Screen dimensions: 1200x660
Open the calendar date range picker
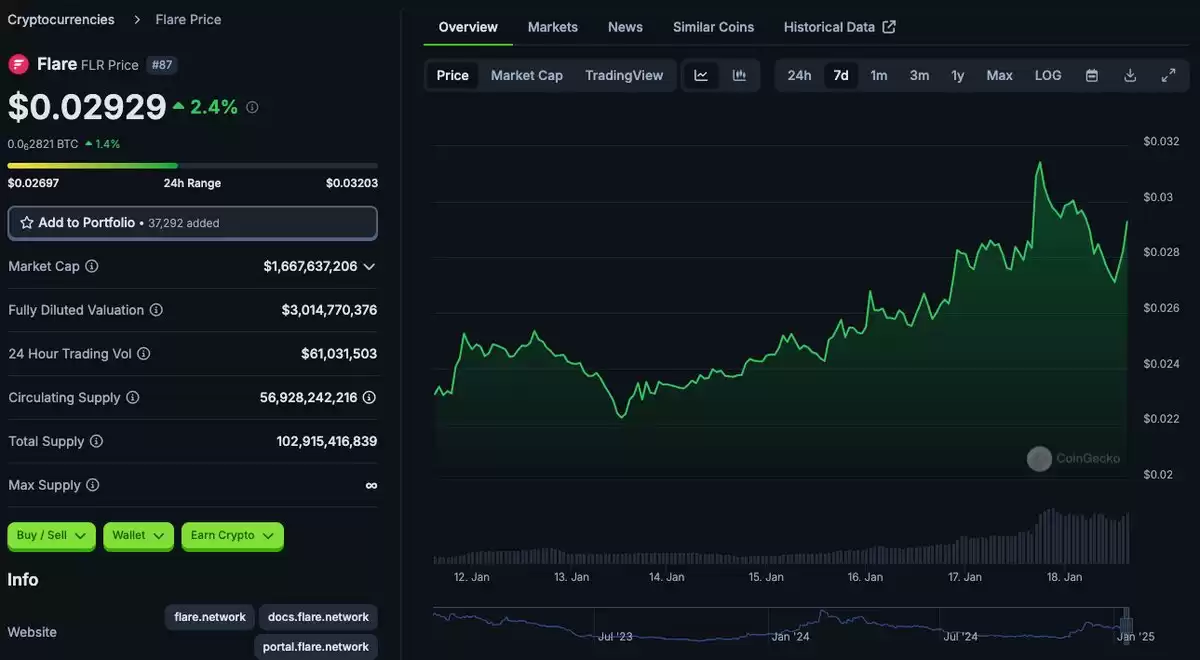(x=1092, y=75)
